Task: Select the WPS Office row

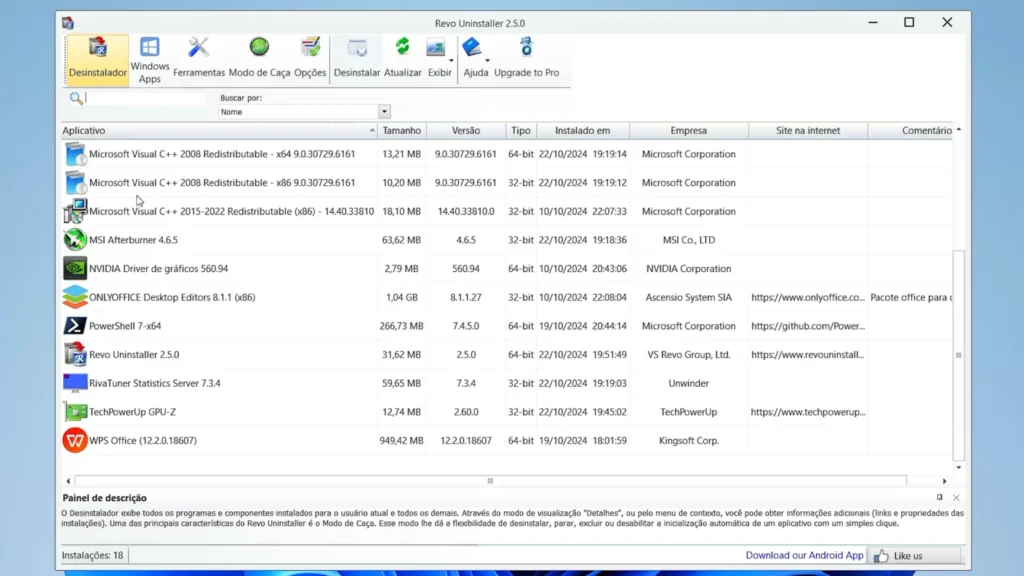Action: click(142, 441)
